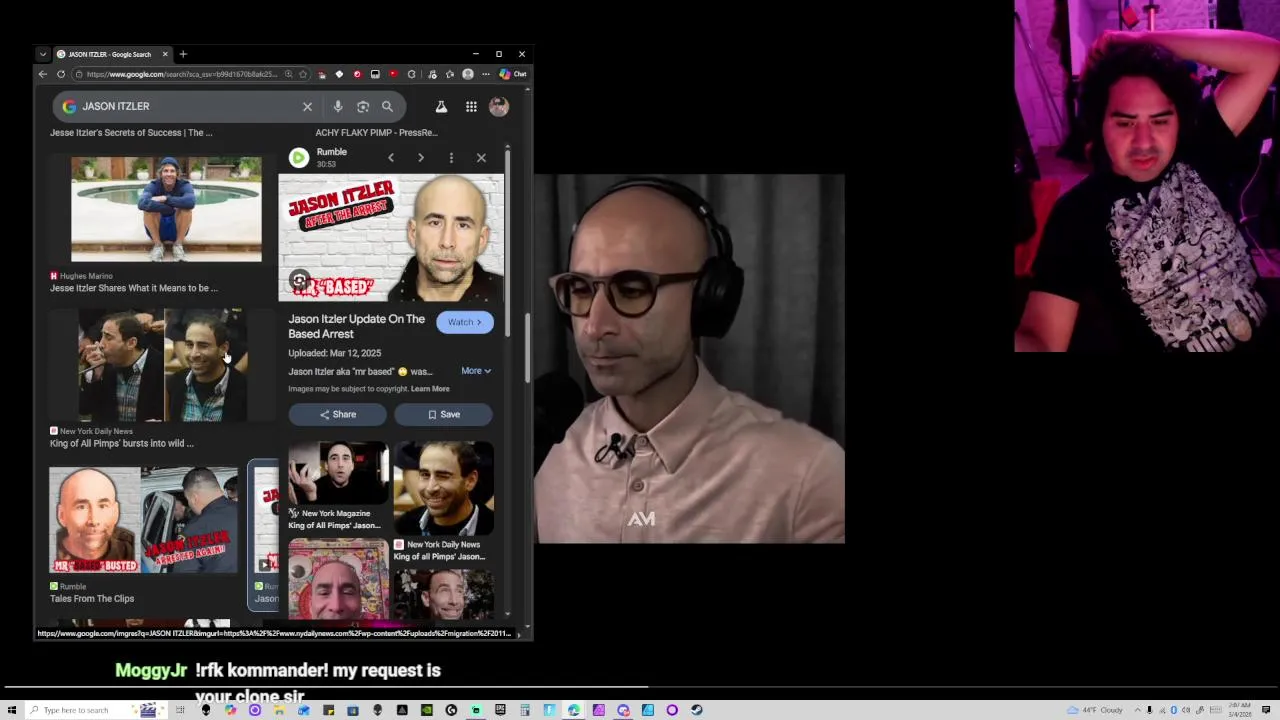Open 'ACHY FLAKY PIMP - PressRe...' link
1280x720 pixels.
click(x=377, y=132)
